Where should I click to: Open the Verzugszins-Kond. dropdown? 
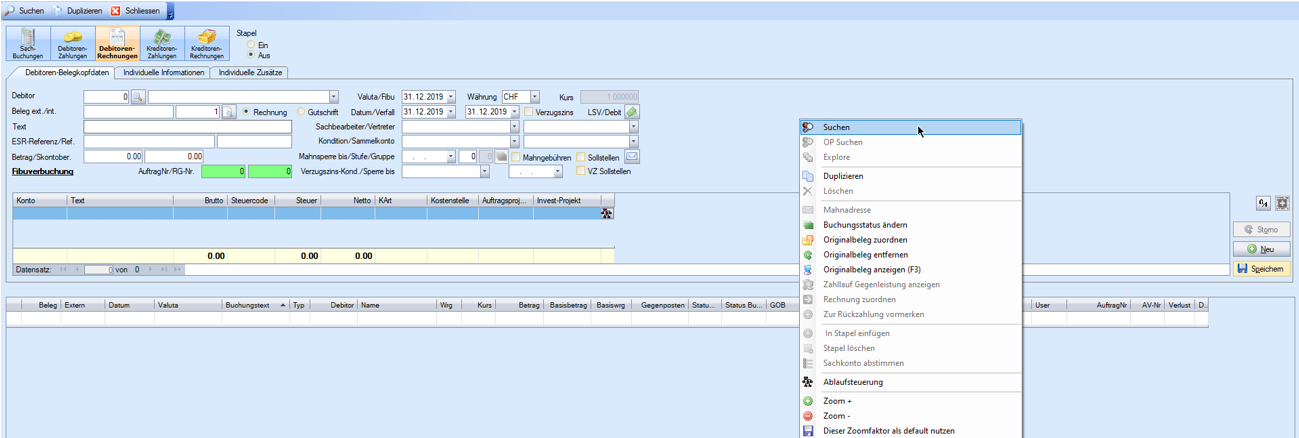[x=485, y=172]
